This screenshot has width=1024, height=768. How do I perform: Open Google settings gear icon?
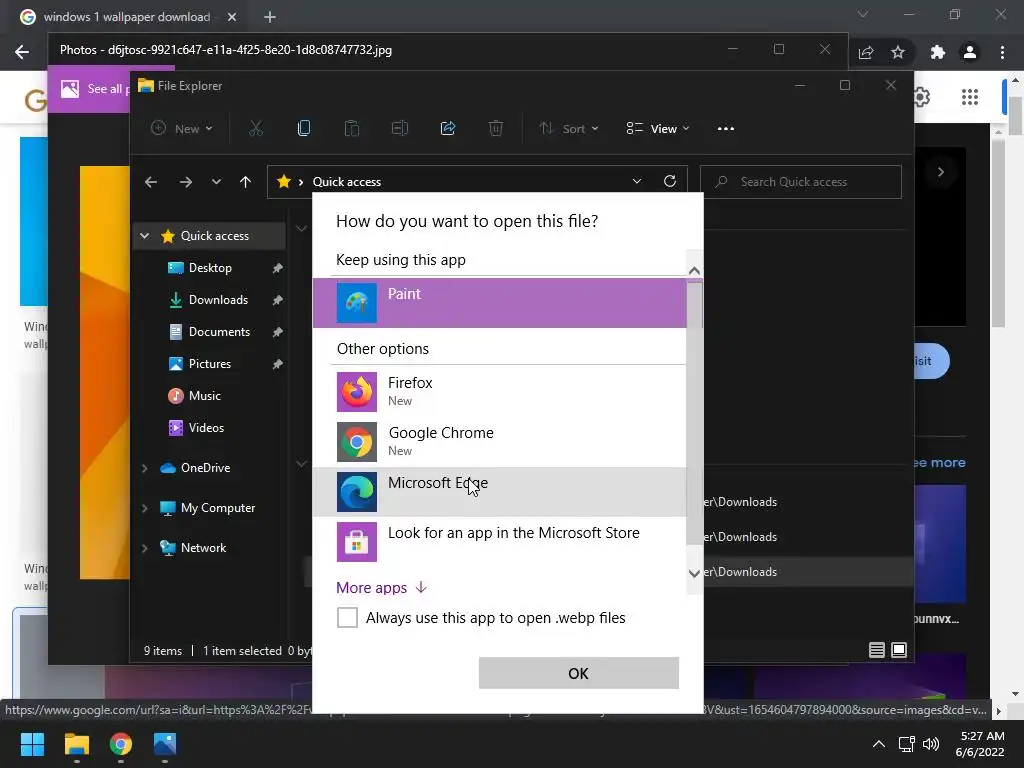click(921, 97)
